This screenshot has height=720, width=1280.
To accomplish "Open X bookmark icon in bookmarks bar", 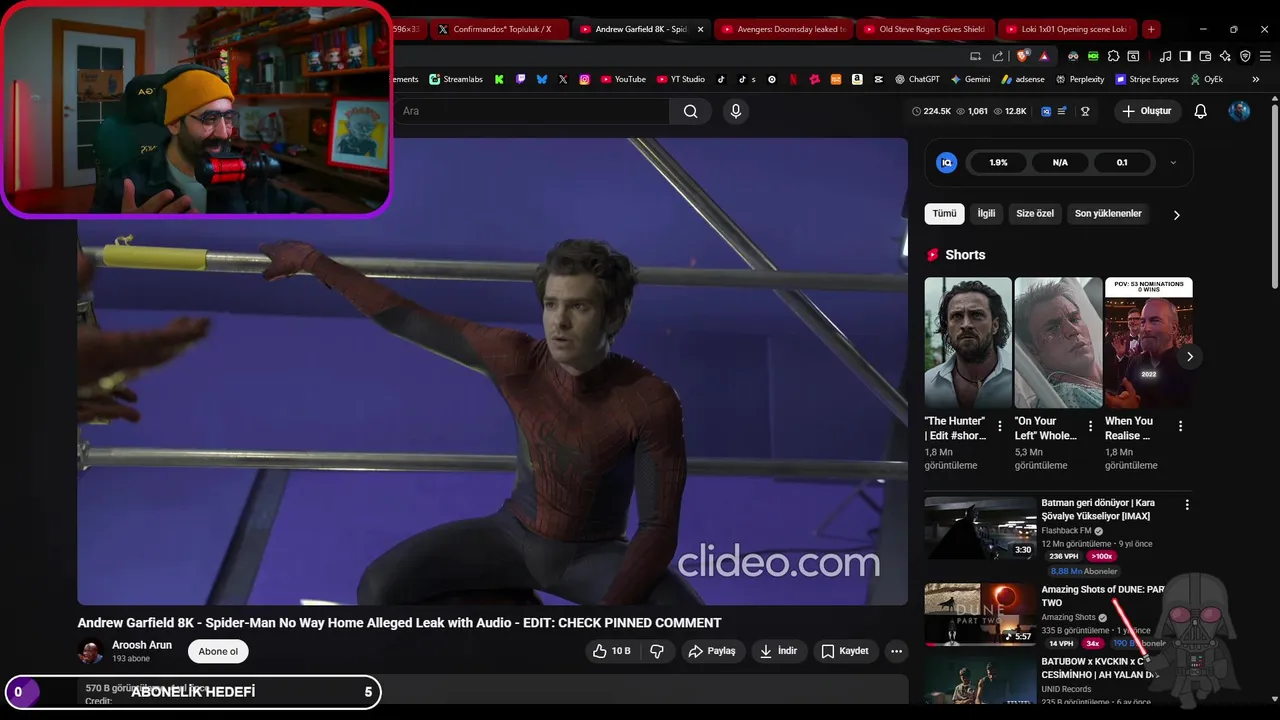I will click(563, 79).
